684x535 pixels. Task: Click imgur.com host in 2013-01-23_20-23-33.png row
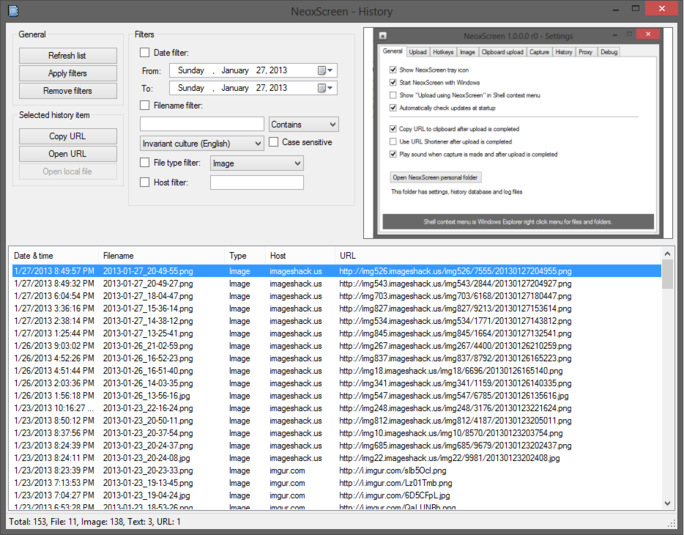(287, 471)
